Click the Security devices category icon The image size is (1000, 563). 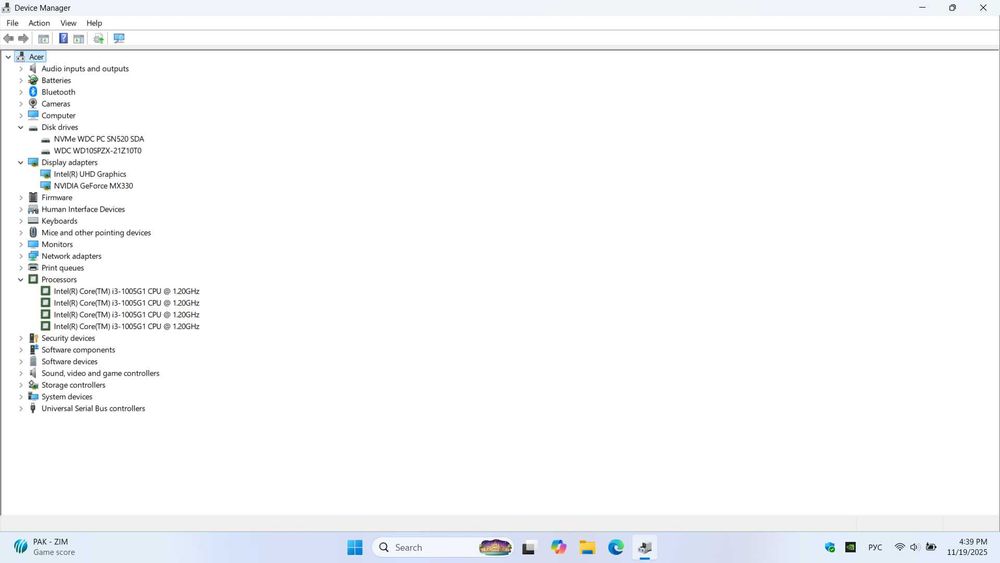click(33, 338)
